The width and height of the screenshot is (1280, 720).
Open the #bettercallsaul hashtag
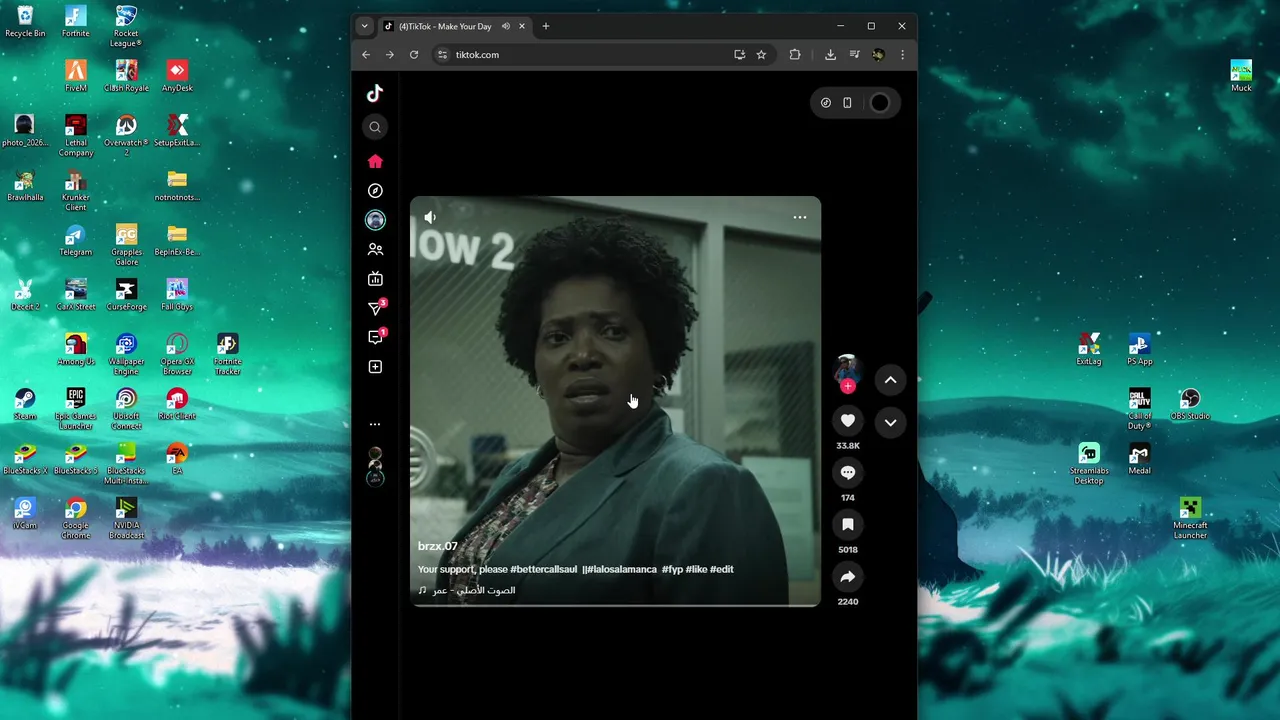(x=544, y=569)
